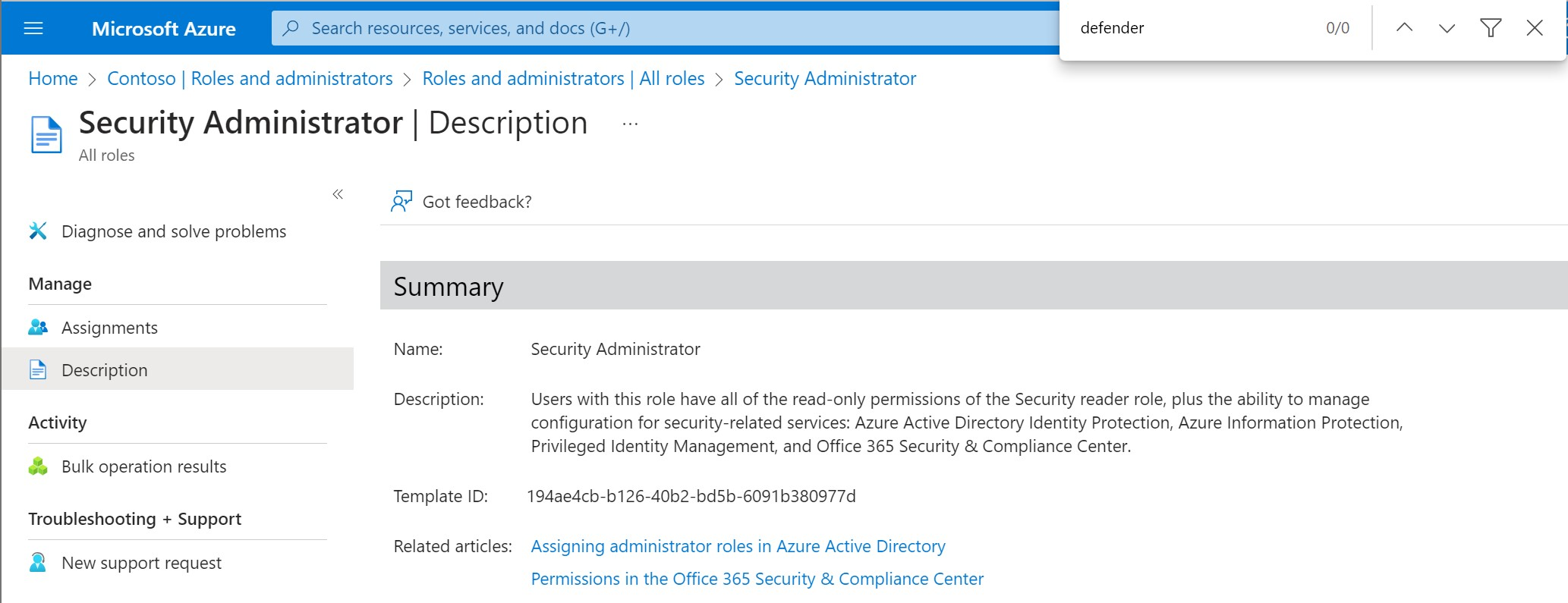Open find filter options funnel icon
The height and width of the screenshot is (603, 1568).
point(1491,28)
